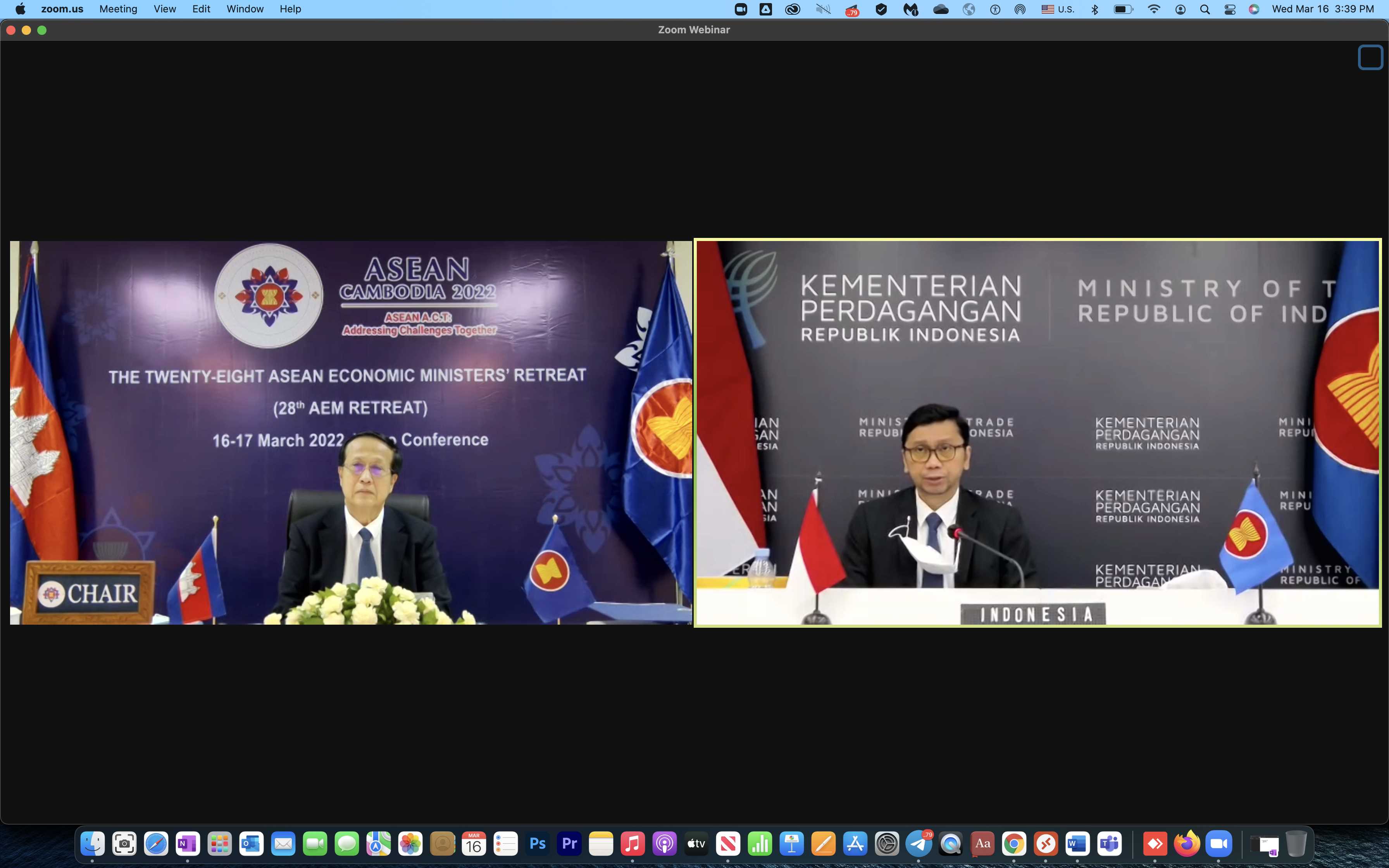Open FaceTime from the Dock

point(315,843)
